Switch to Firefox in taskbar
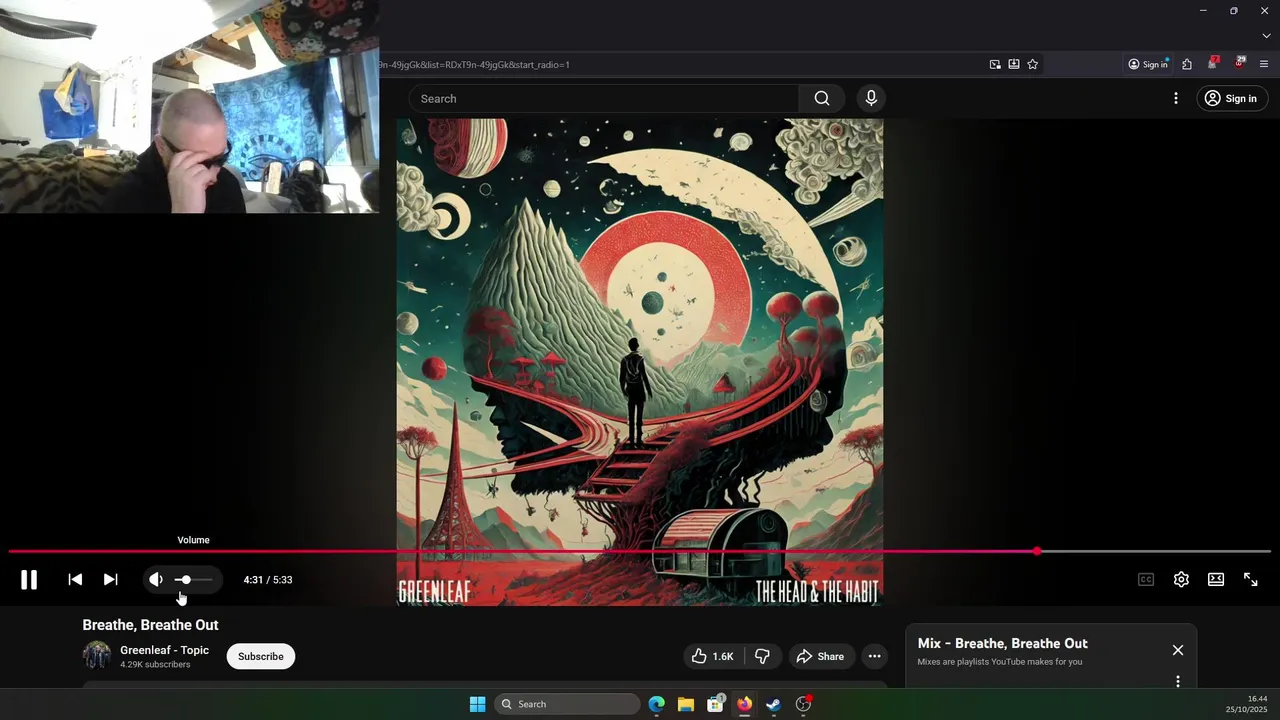This screenshot has width=1280, height=720. [x=744, y=704]
